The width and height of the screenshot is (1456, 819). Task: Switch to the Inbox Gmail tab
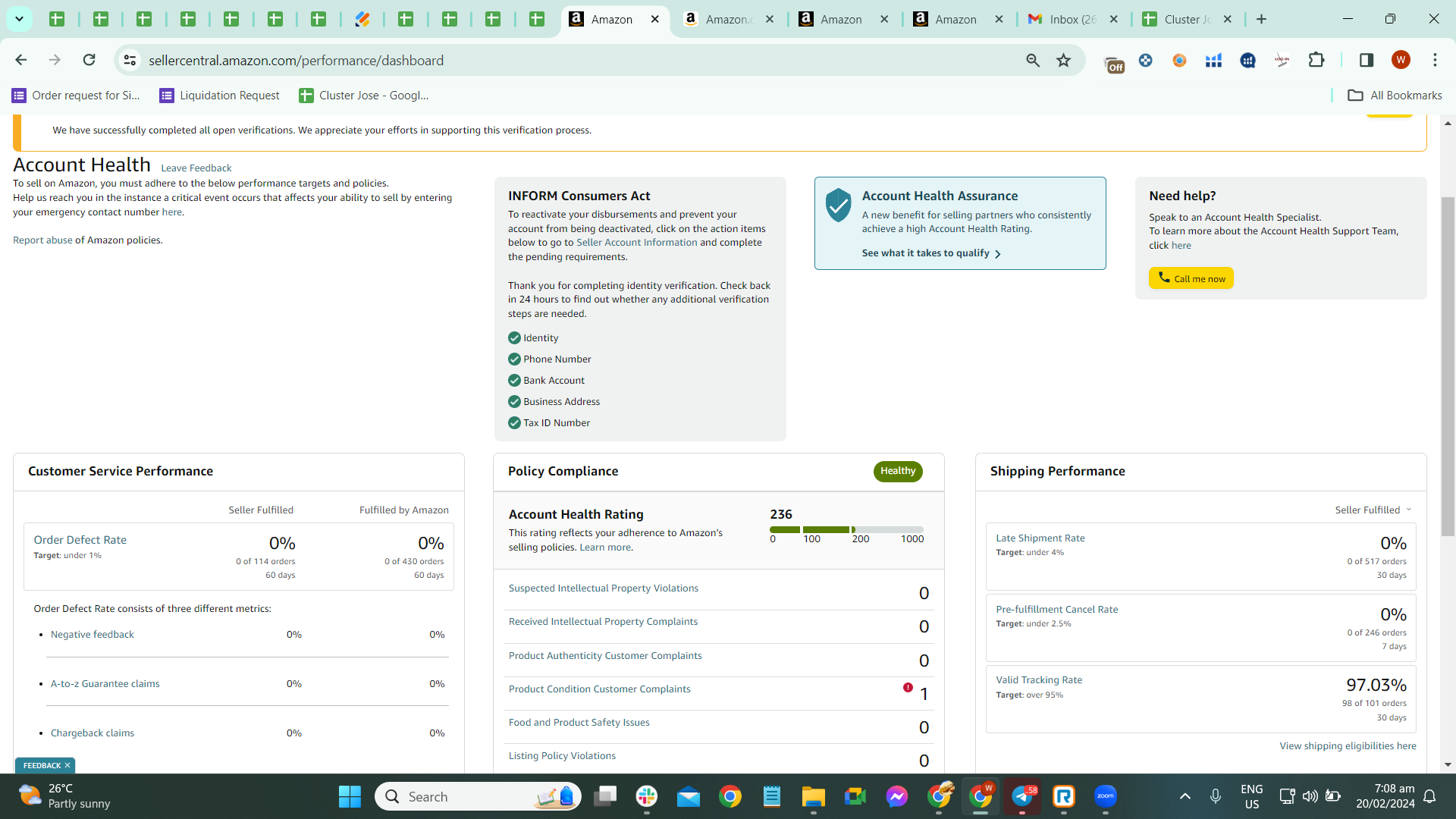1072,19
